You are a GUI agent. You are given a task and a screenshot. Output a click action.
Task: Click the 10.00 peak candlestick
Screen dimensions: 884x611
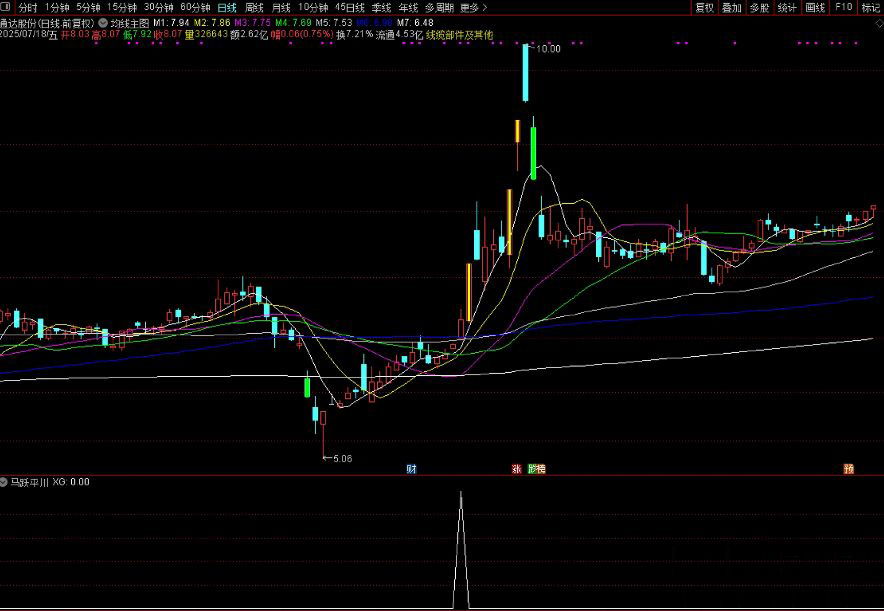[x=525, y=73]
